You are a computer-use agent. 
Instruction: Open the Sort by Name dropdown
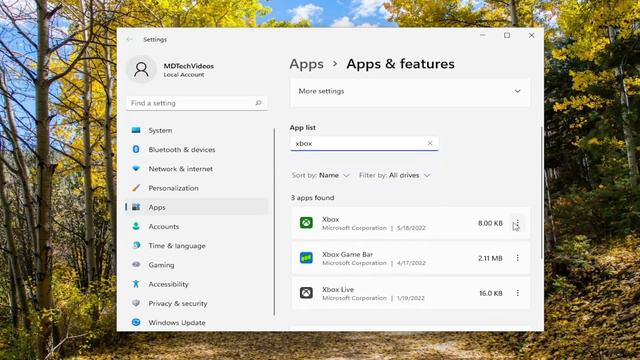[320, 176]
